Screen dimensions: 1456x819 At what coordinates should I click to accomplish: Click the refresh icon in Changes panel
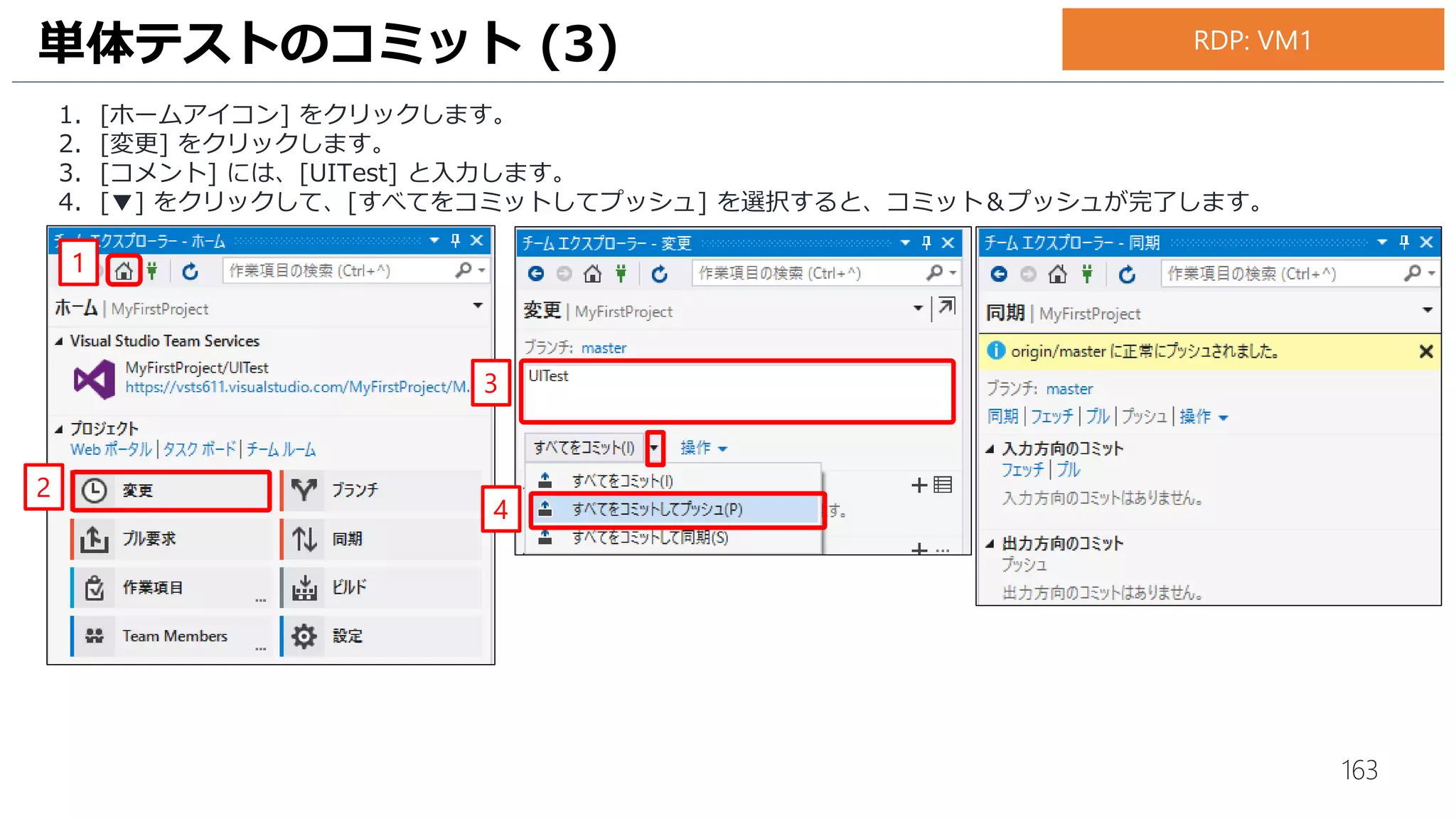(660, 274)
